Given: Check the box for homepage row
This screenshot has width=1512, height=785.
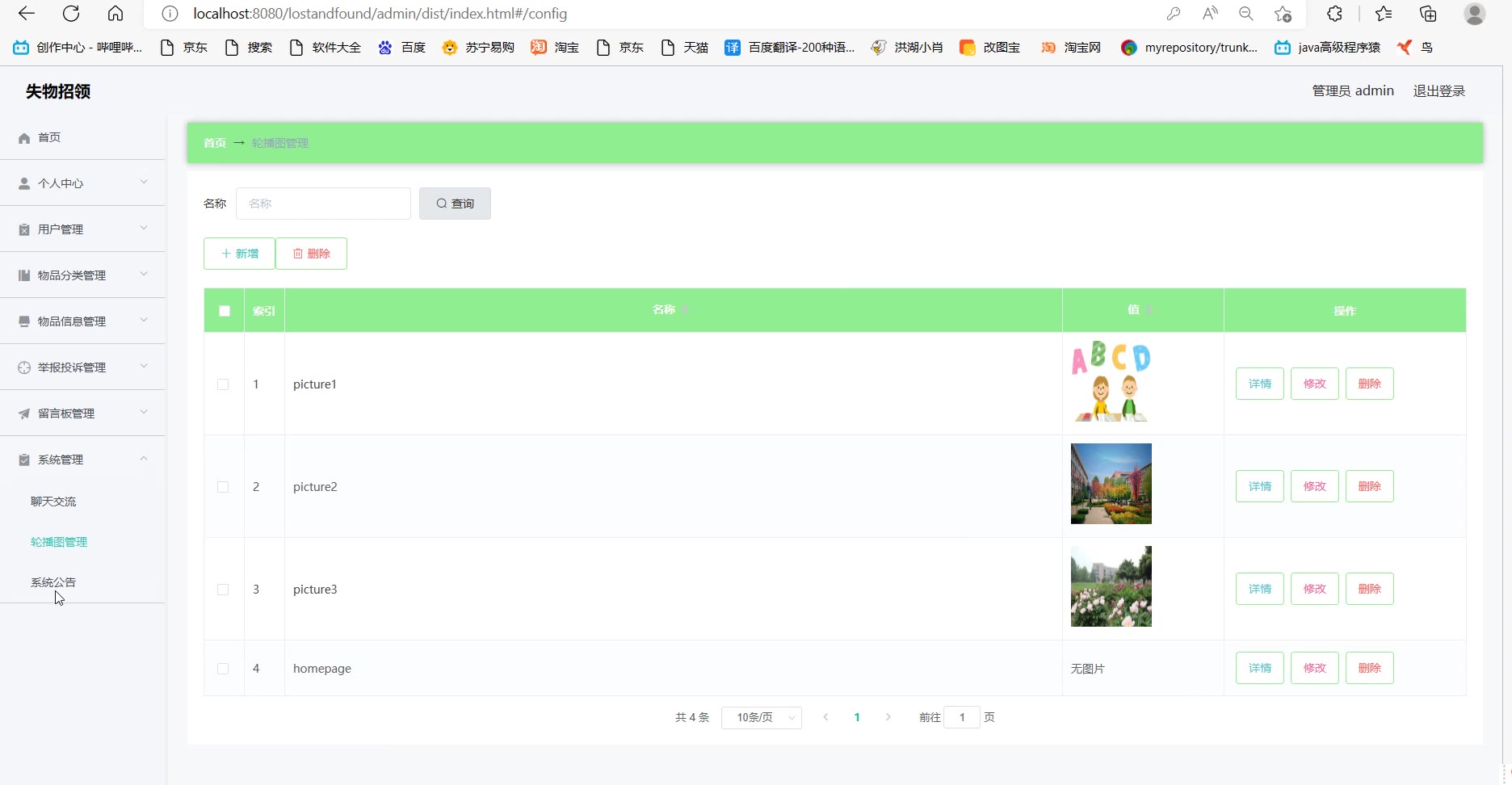Looking at the screenshot, I should pos(223,669).
